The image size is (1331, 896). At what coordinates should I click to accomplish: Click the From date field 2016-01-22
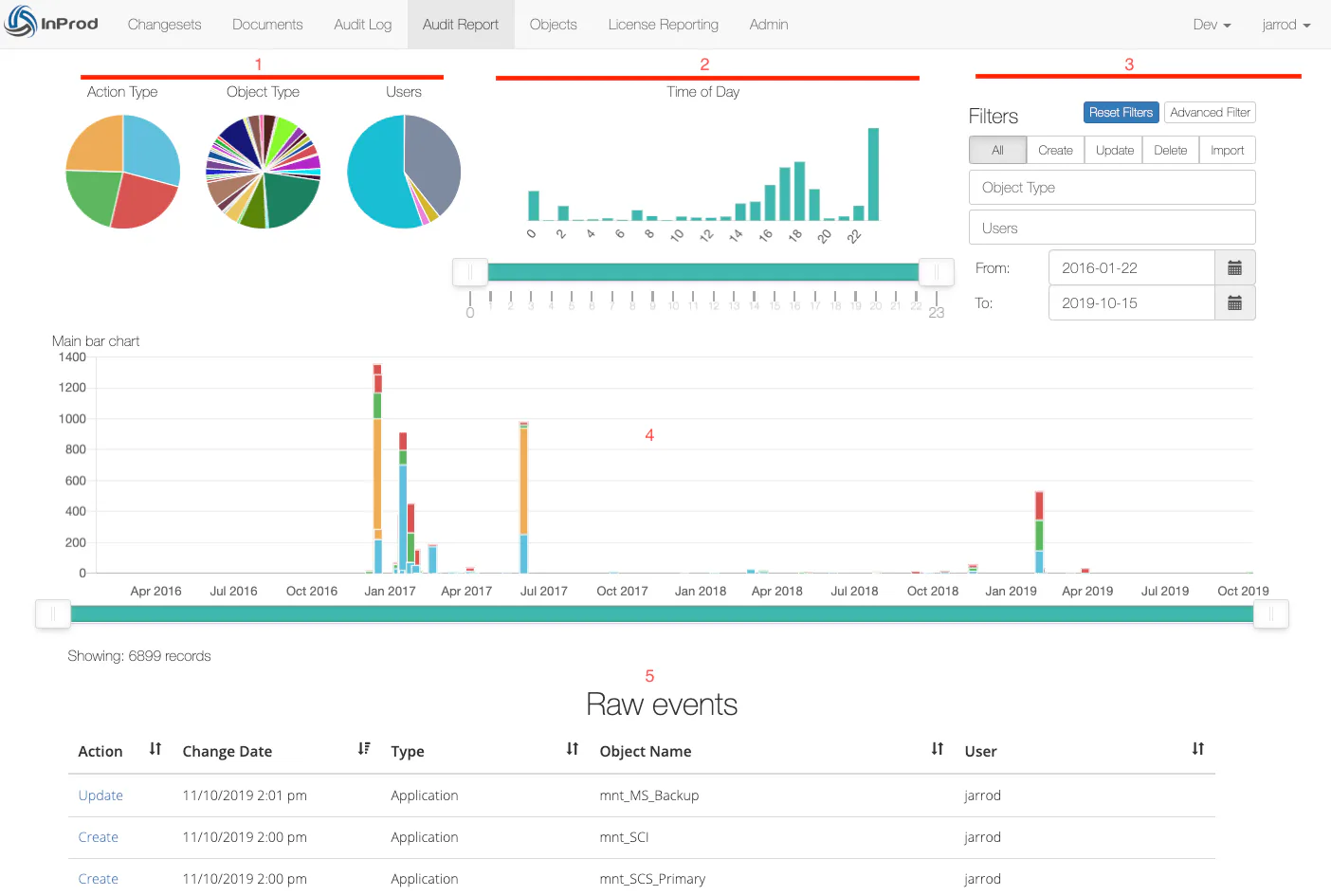coord(1131,267)
